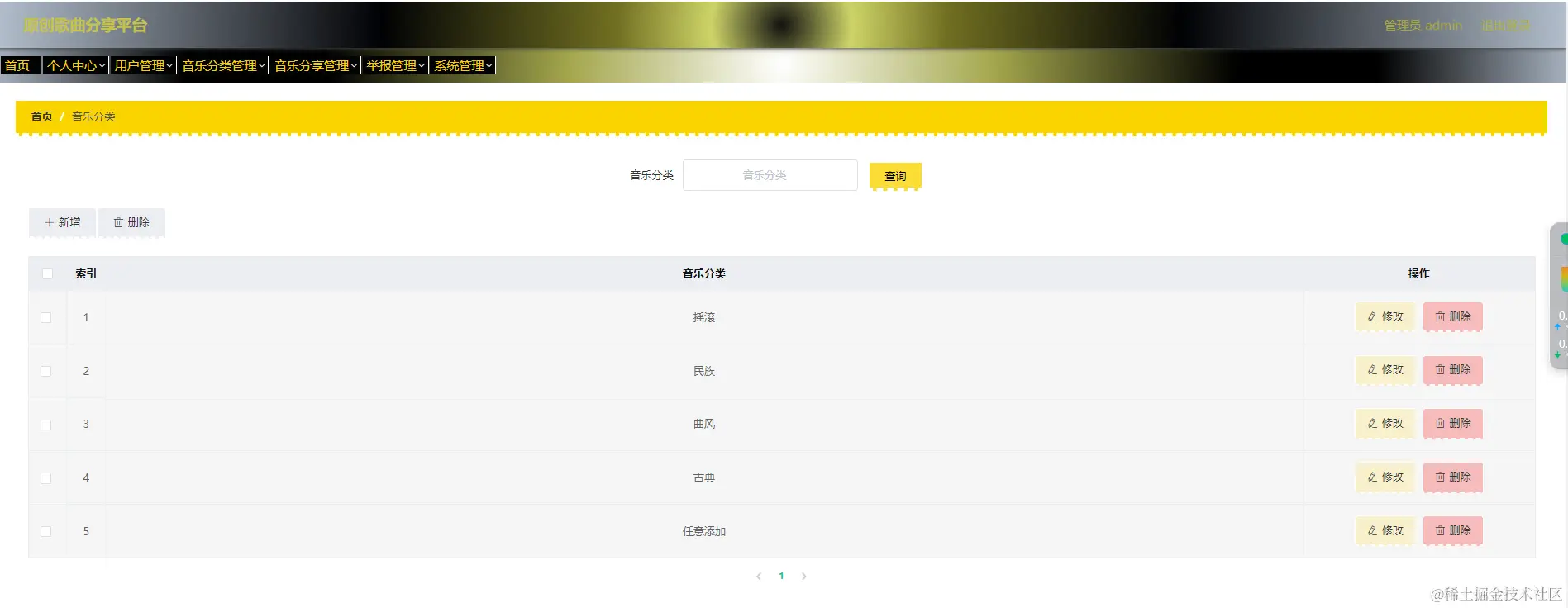Click the 退出登录 logout link

pos(1506,26)
